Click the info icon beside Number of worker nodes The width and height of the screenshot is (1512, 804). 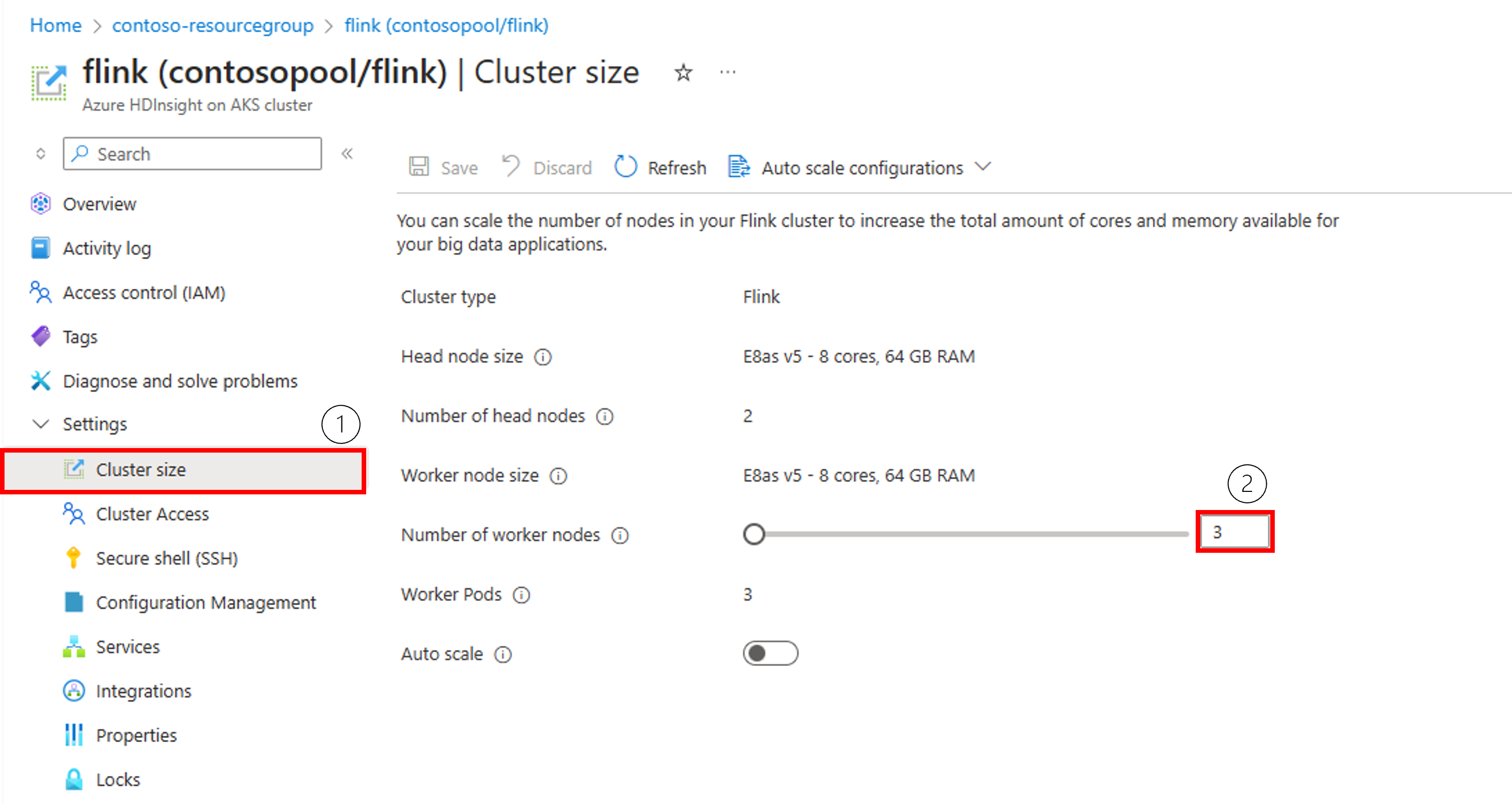pyautogui.click(x=620, y=535)
